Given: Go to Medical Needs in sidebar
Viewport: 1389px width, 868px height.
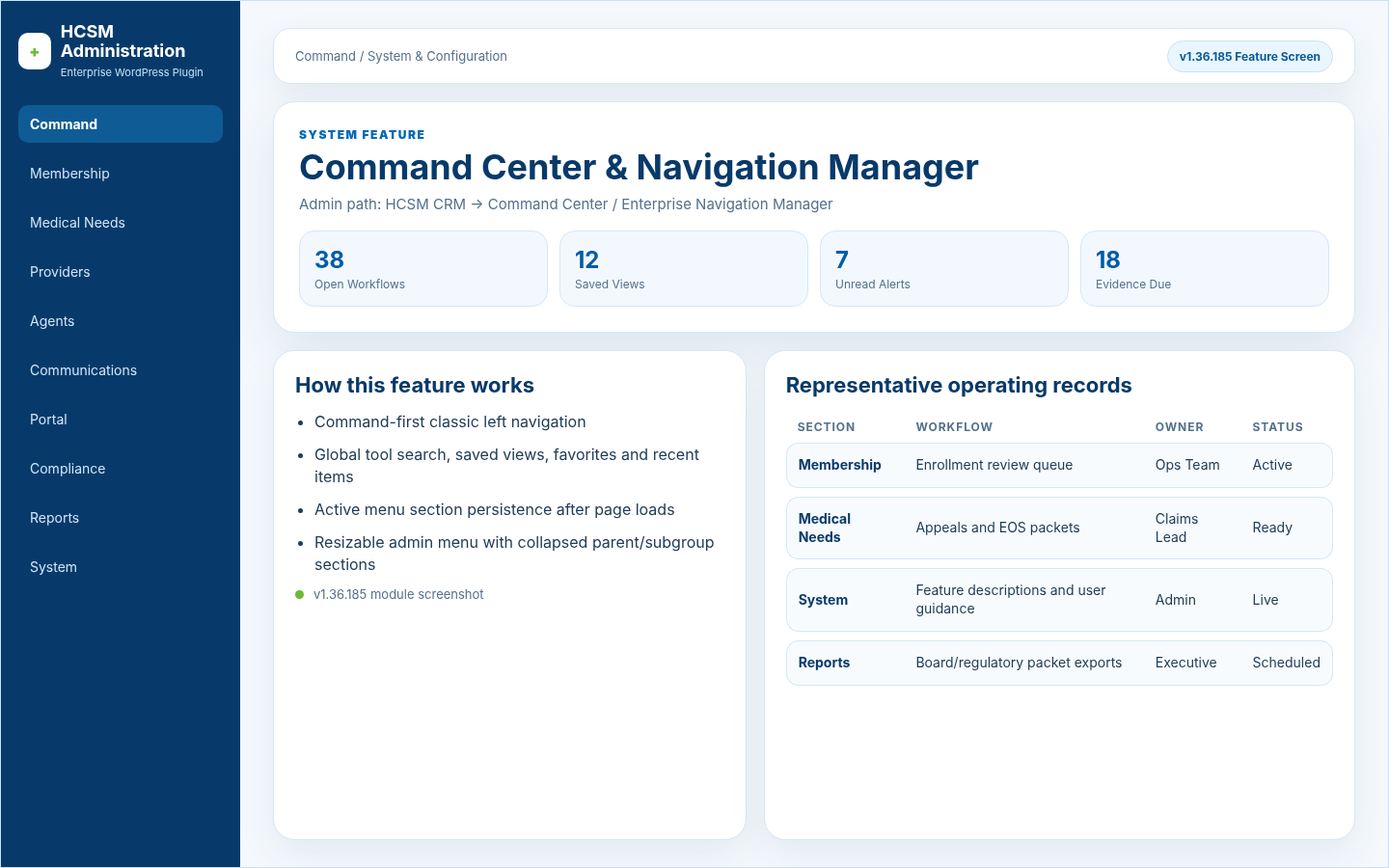Looking at the screenshot, I should point(121,223).
